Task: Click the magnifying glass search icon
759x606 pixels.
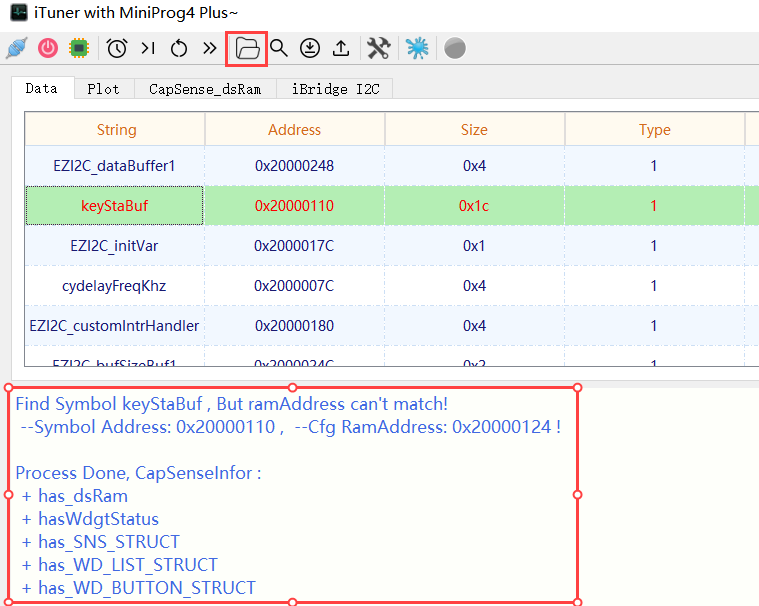Action: pos(279,48)
